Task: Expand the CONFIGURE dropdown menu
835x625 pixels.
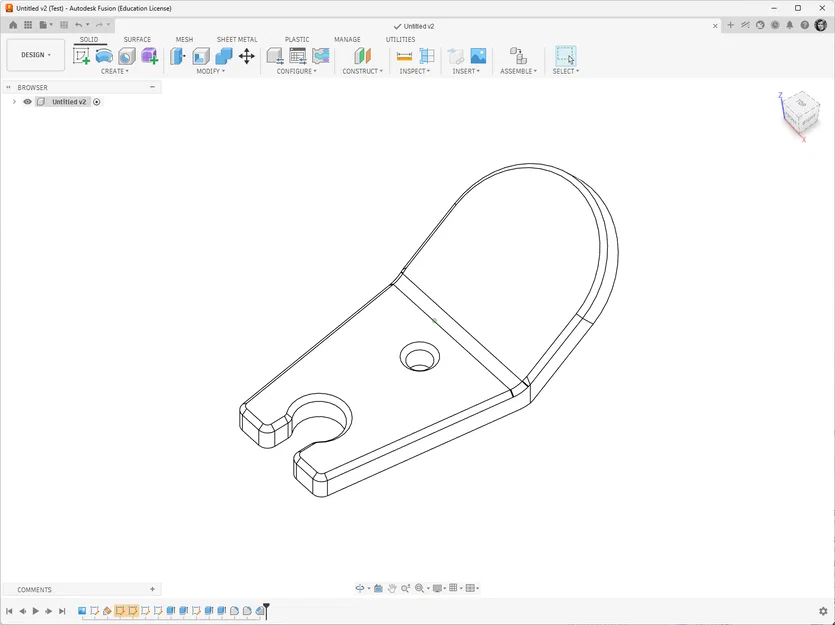Action: pyautogui.click(x=296, y=71)
